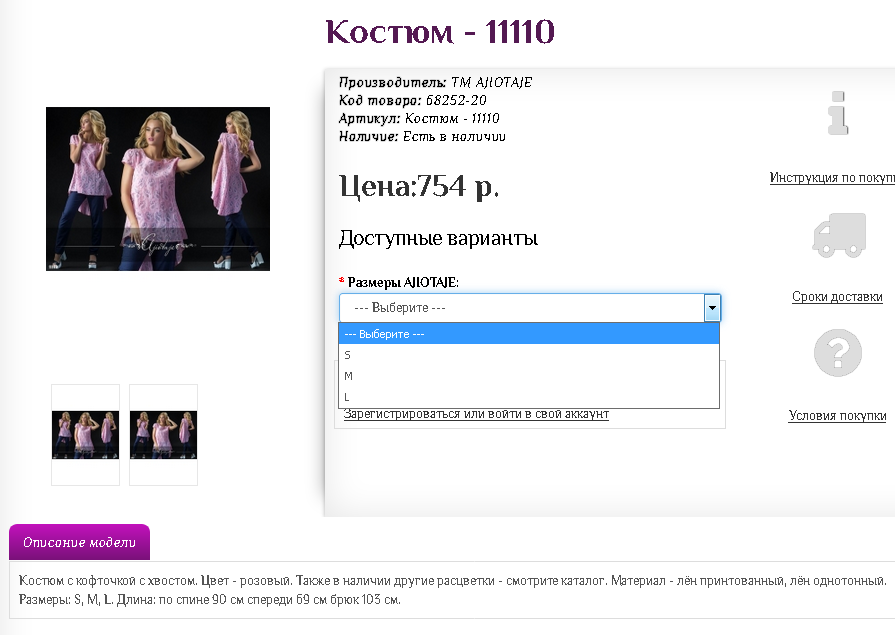Open the 'Условия покупки' link
This screenshot has width=895, height=635.
pos(837,415)
